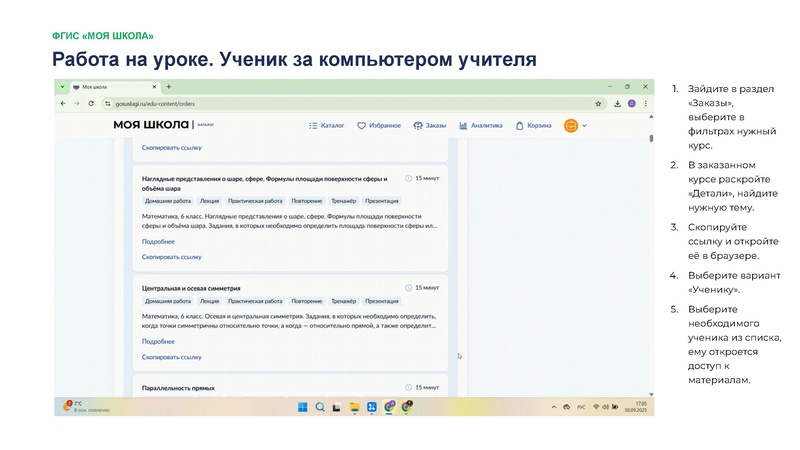Click scrollbar down arrow in browser

pyautogui.click(x=651, y=394)
